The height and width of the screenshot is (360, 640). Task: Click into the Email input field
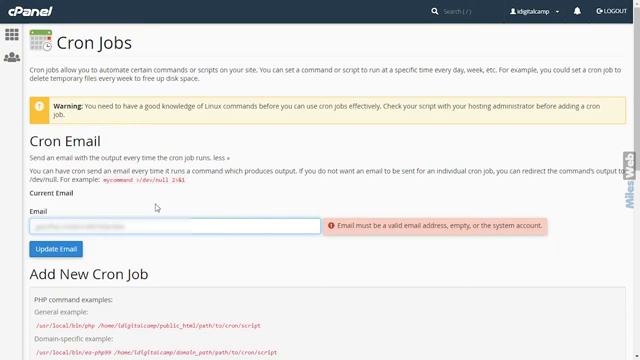point(175,226)
